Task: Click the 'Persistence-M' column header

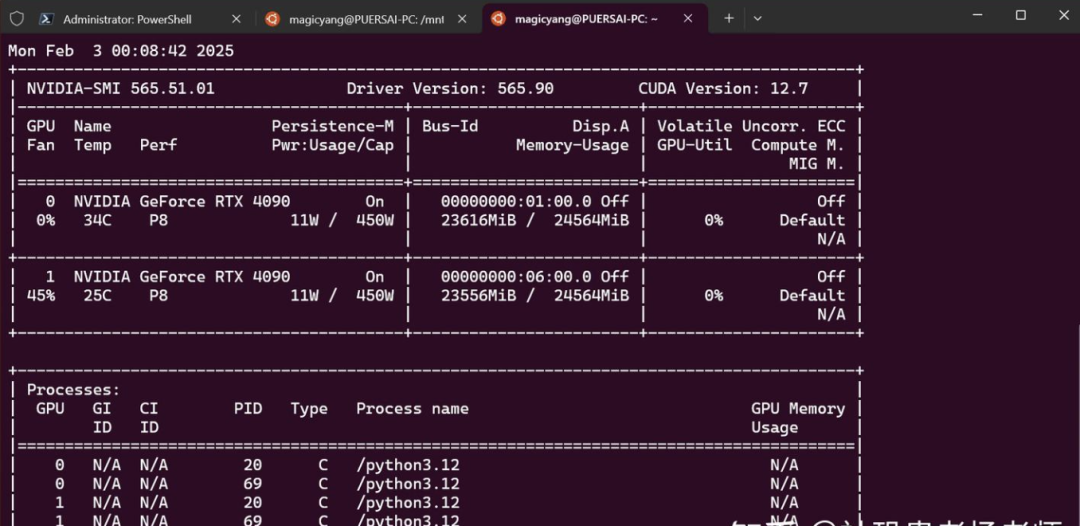Action: click(x=333, y=127)
